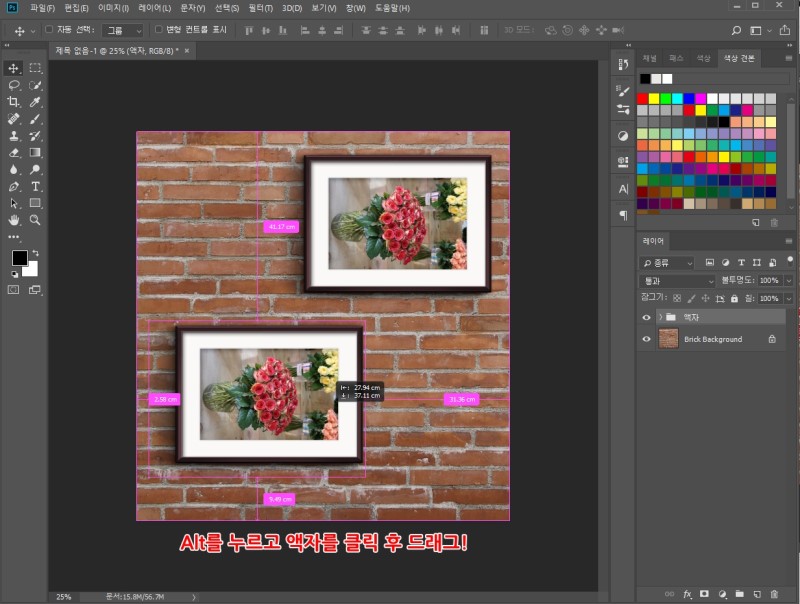800x604 pixels.
Task: Select the Crop tool
Action: (x=14, y=102)
